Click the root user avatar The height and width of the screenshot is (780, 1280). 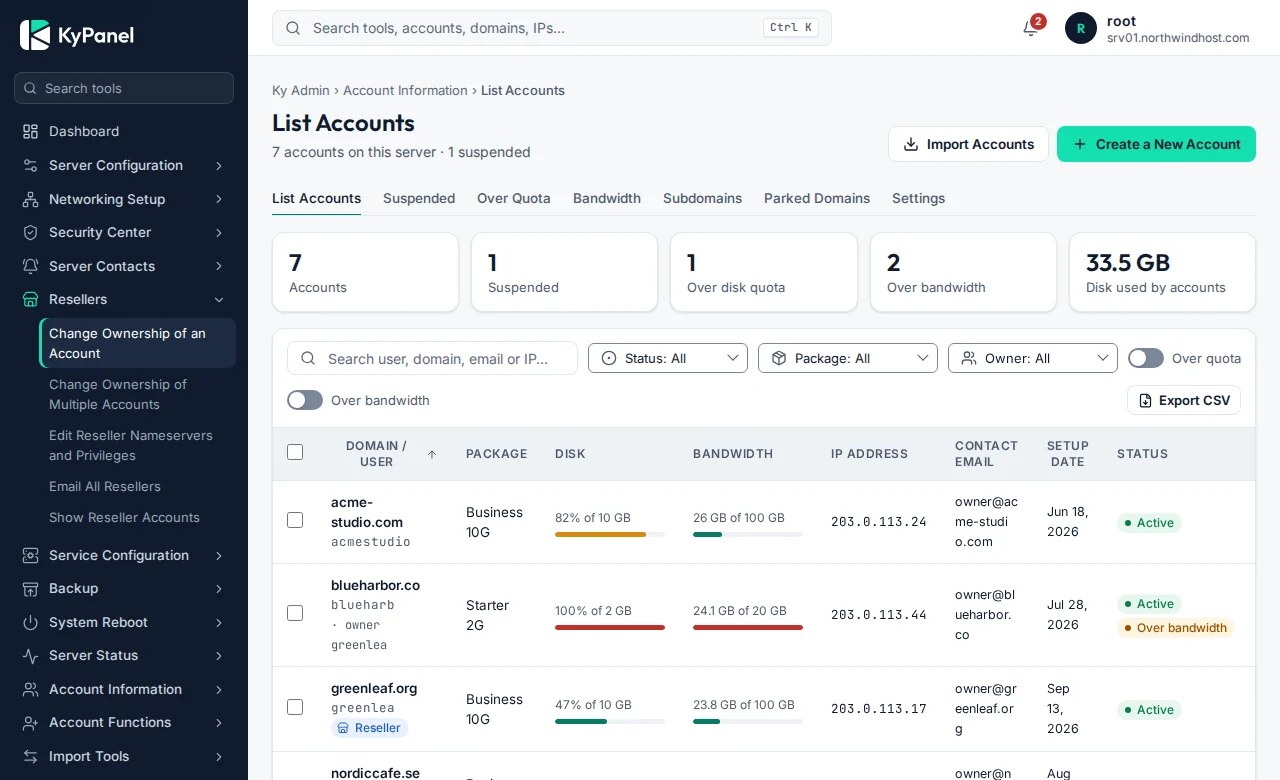coord(1081,28)
